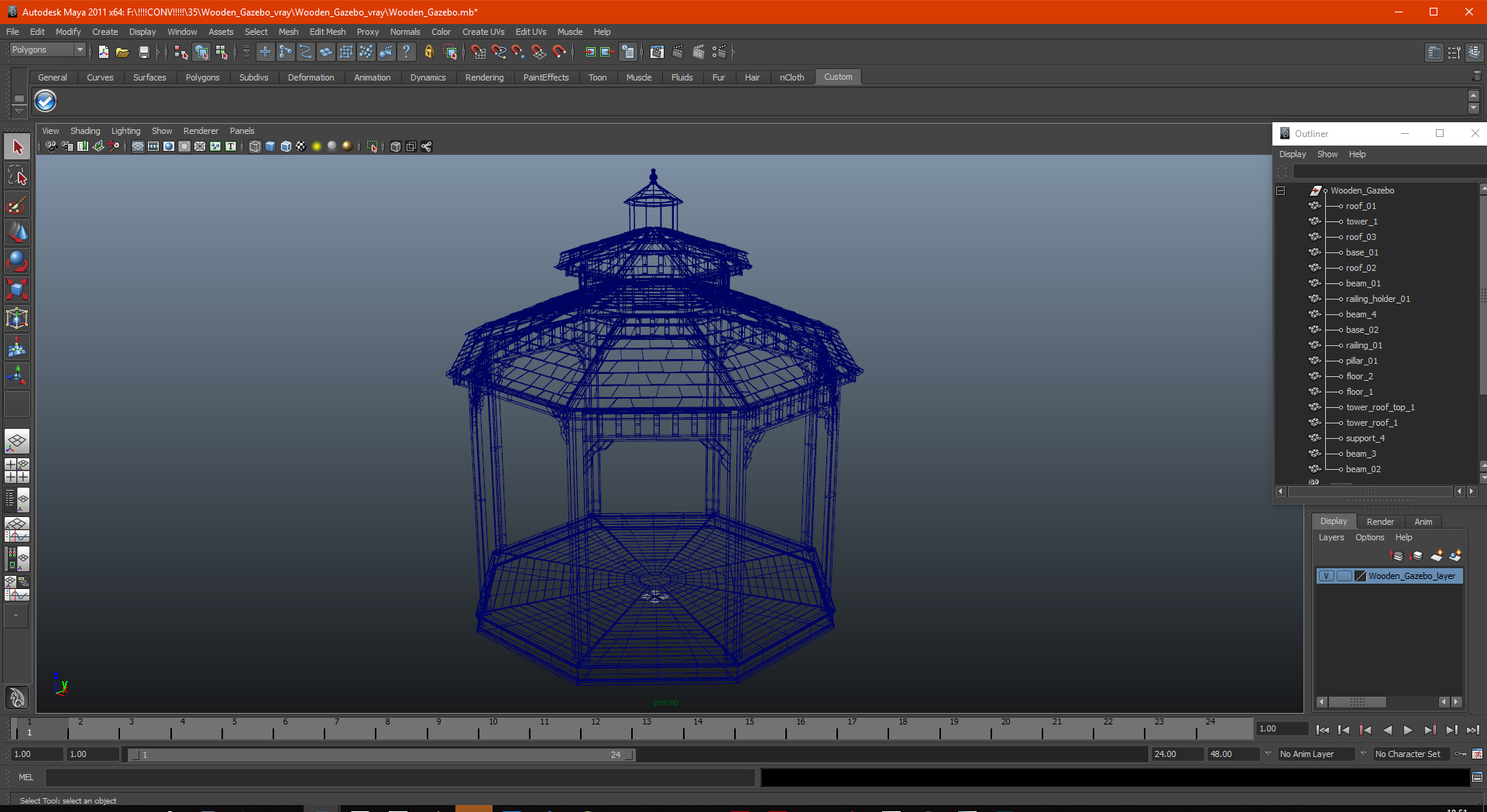Image resolution: width=1487 pixels, height=812 pixels.
Task: Switch to single perspective view layout
Action: click(17, 442)
